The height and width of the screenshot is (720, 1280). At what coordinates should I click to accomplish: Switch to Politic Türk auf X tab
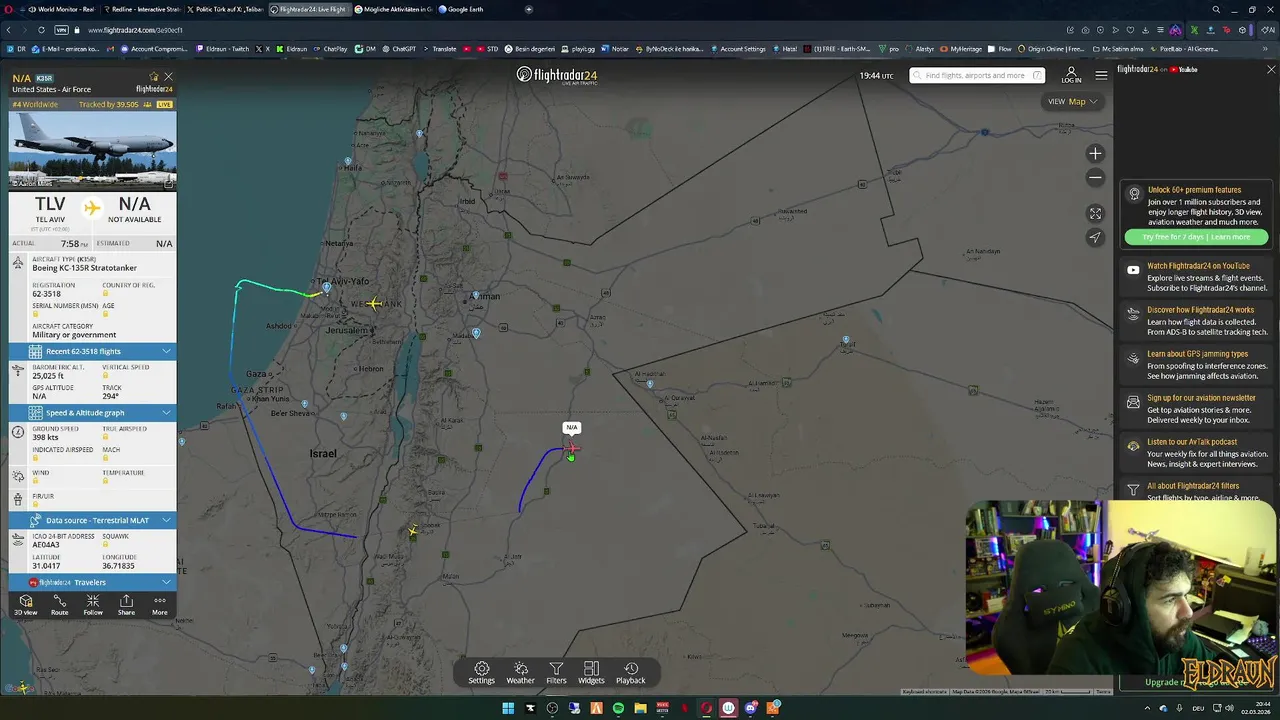click(226, 9)
